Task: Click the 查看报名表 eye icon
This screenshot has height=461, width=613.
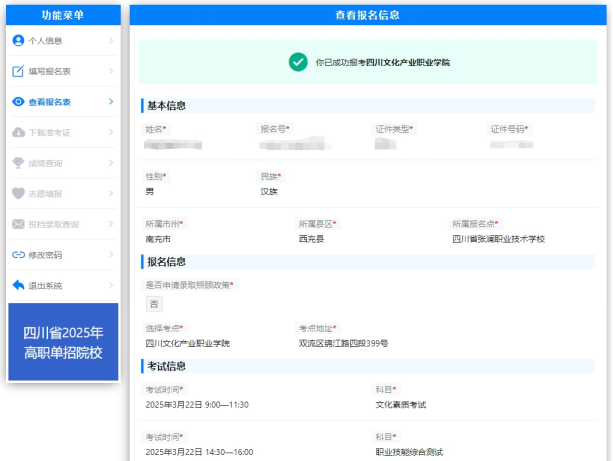Action: (18, 102)
